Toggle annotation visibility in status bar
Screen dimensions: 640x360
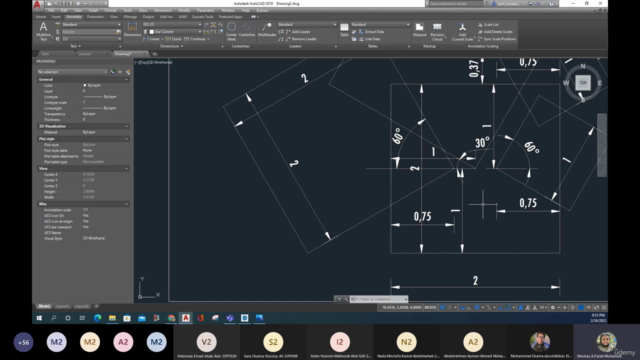coord(520,308)
